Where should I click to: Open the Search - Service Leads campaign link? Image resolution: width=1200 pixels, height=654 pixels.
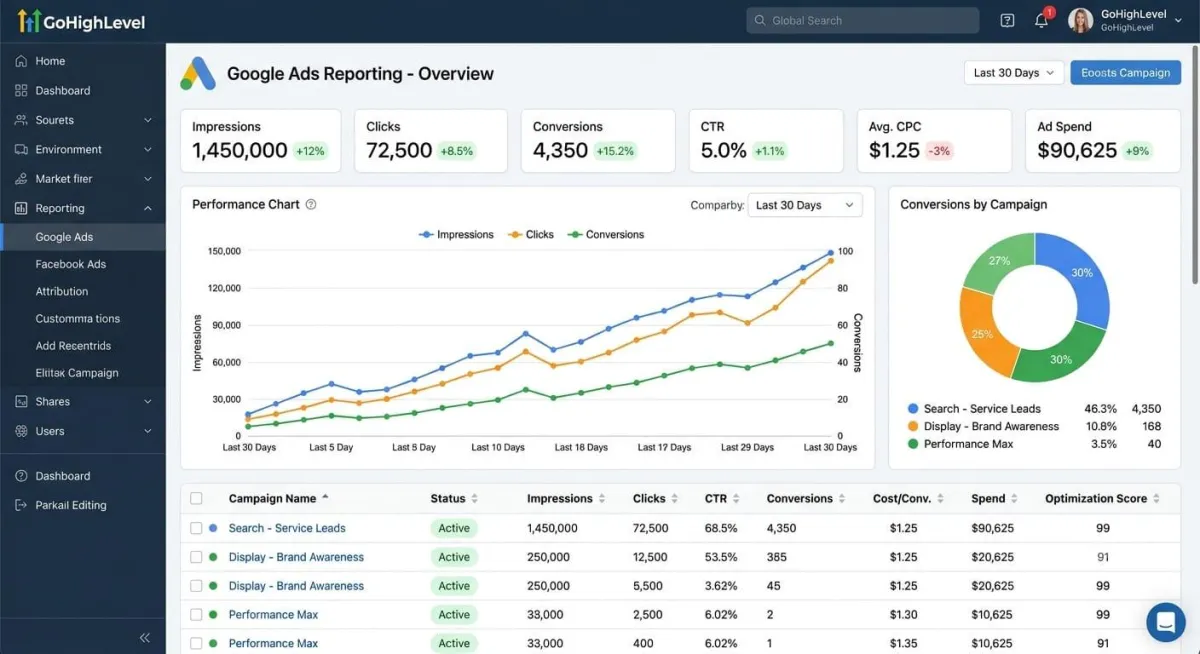pos(287,528)
